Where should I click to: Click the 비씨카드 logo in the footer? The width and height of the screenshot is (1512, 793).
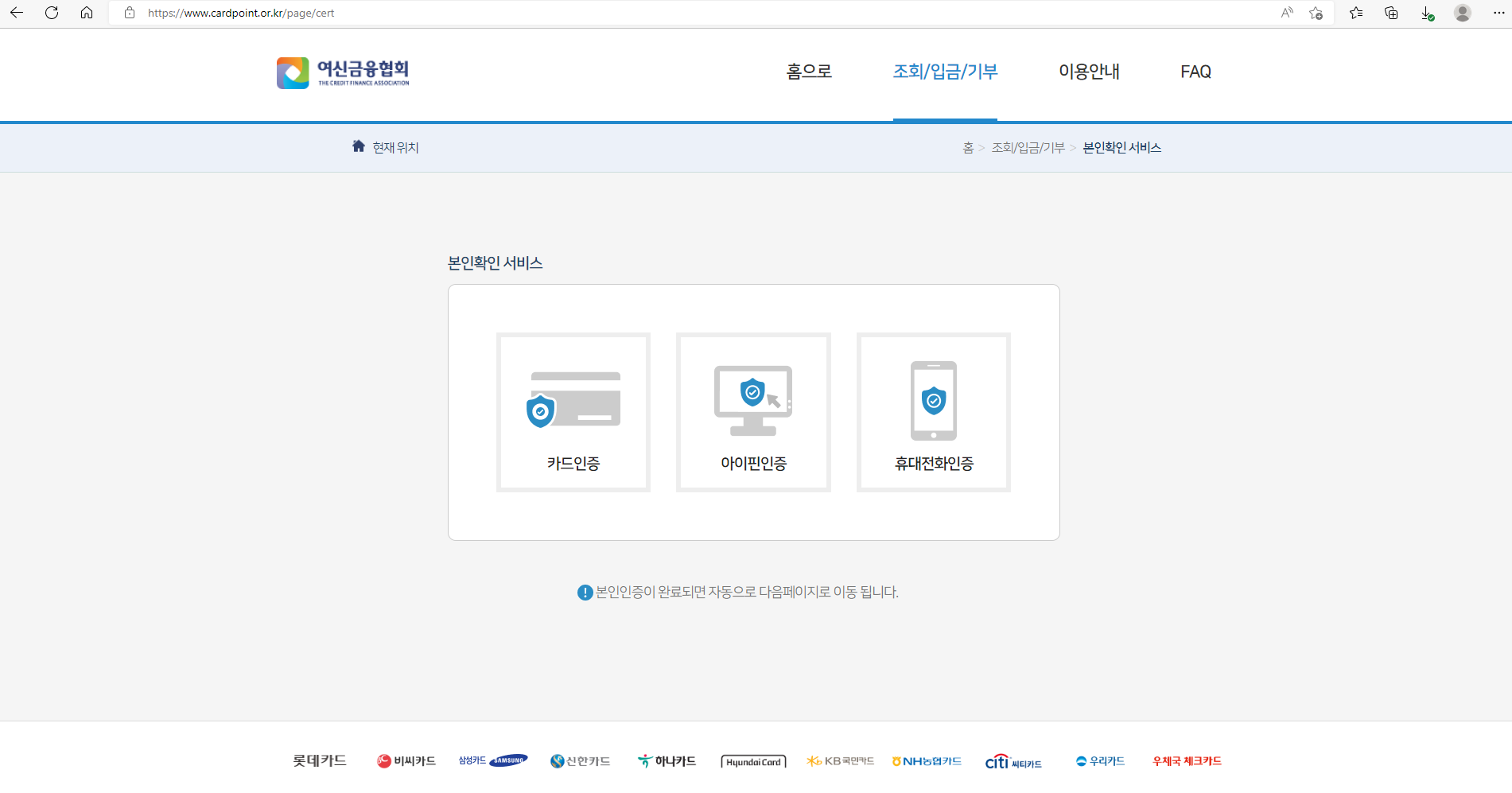tap(406, 760)
